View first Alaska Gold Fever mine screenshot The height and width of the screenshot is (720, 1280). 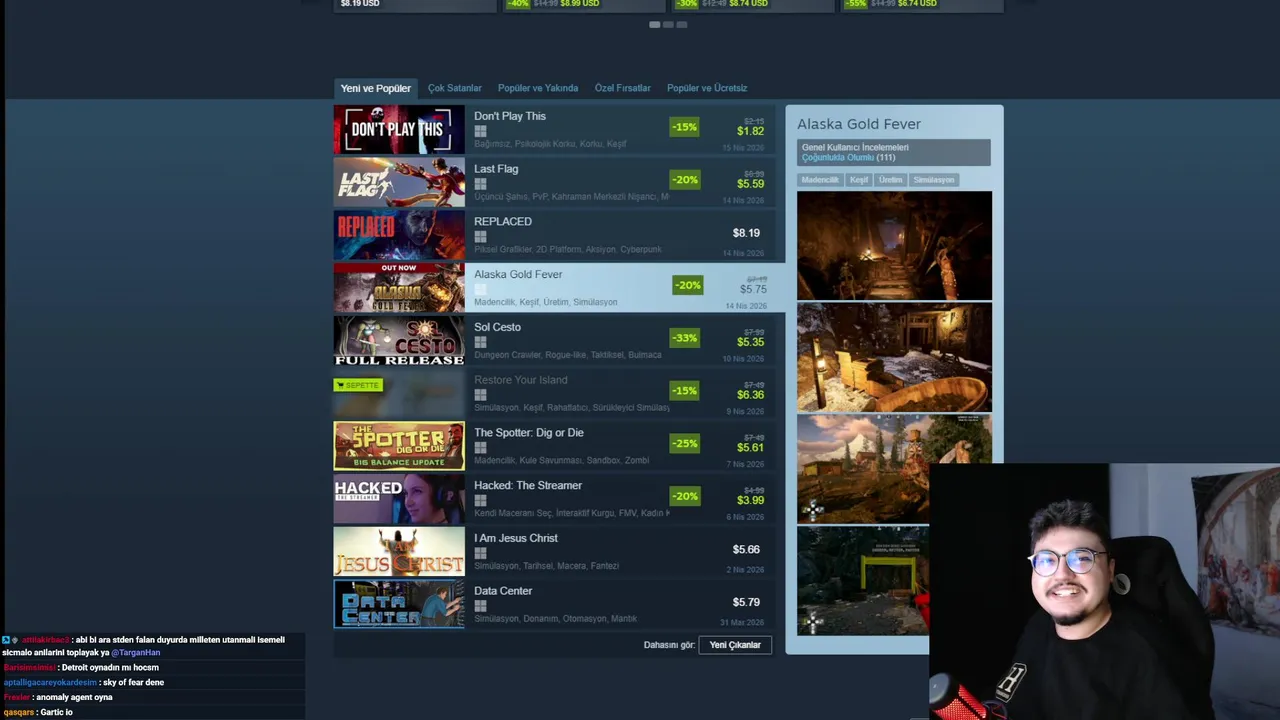(x=894, y=245)
